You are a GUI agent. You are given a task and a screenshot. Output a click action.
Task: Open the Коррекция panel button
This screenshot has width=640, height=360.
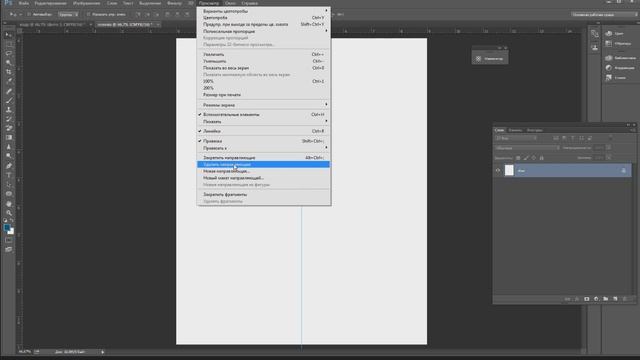pos(620,68)
